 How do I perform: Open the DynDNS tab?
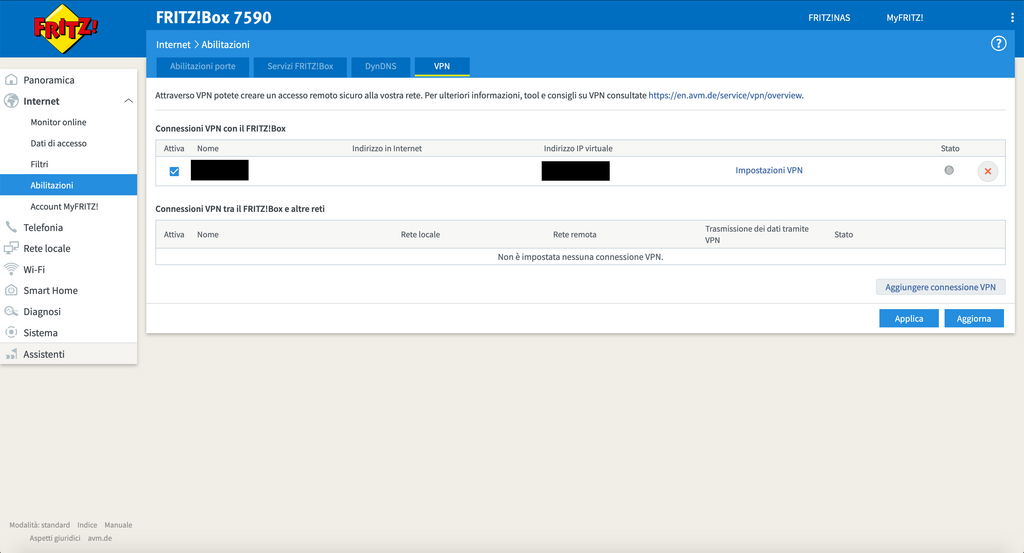pyautogui.click(x=381, y=67)
